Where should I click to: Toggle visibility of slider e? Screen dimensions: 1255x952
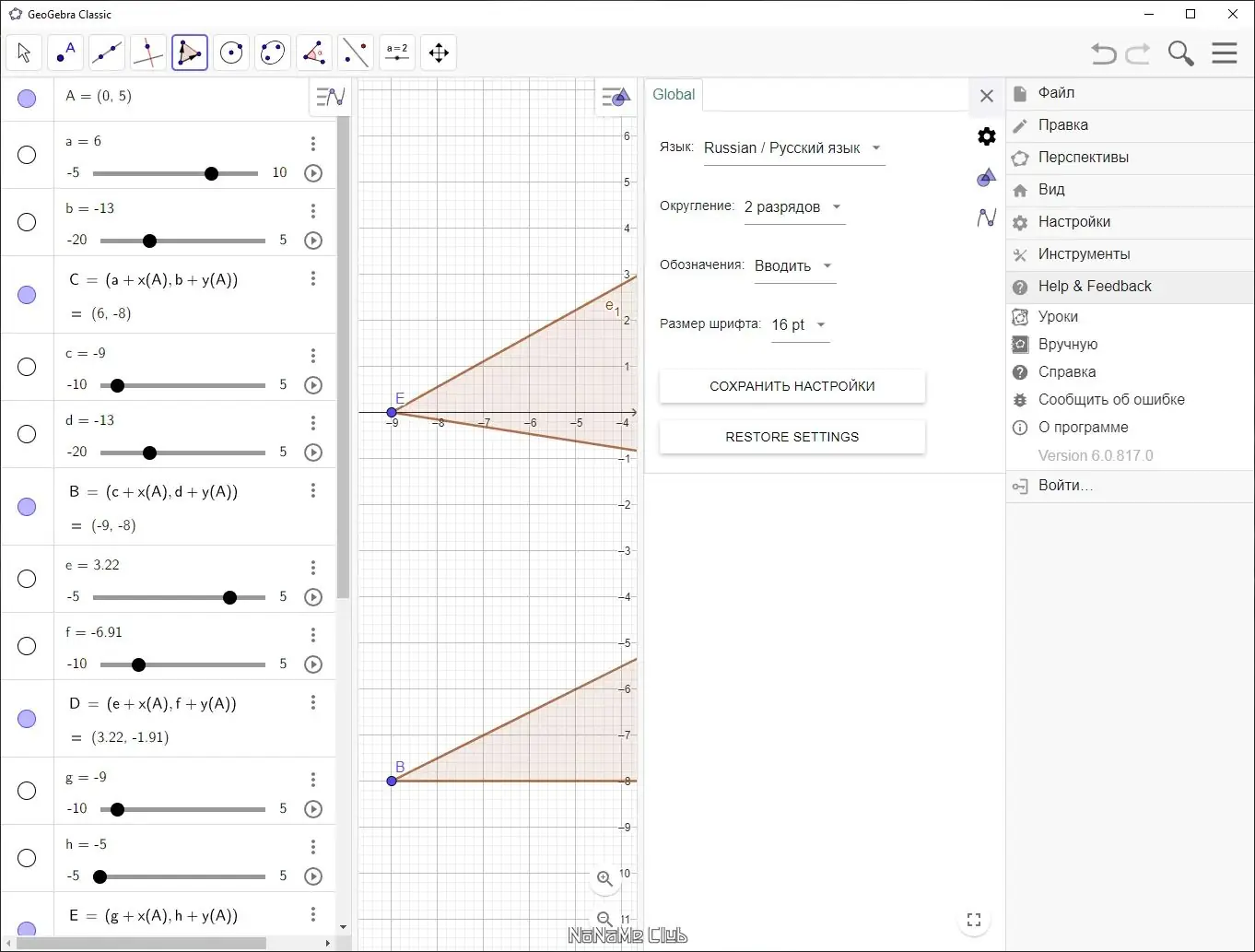[x=27, y=579]
